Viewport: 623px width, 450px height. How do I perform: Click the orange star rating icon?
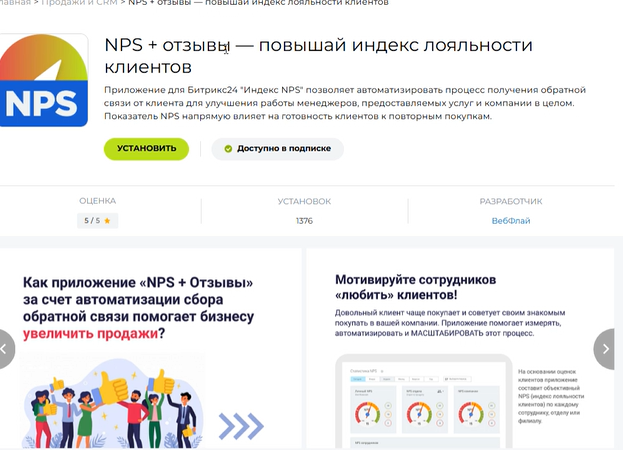pos(107,220)
